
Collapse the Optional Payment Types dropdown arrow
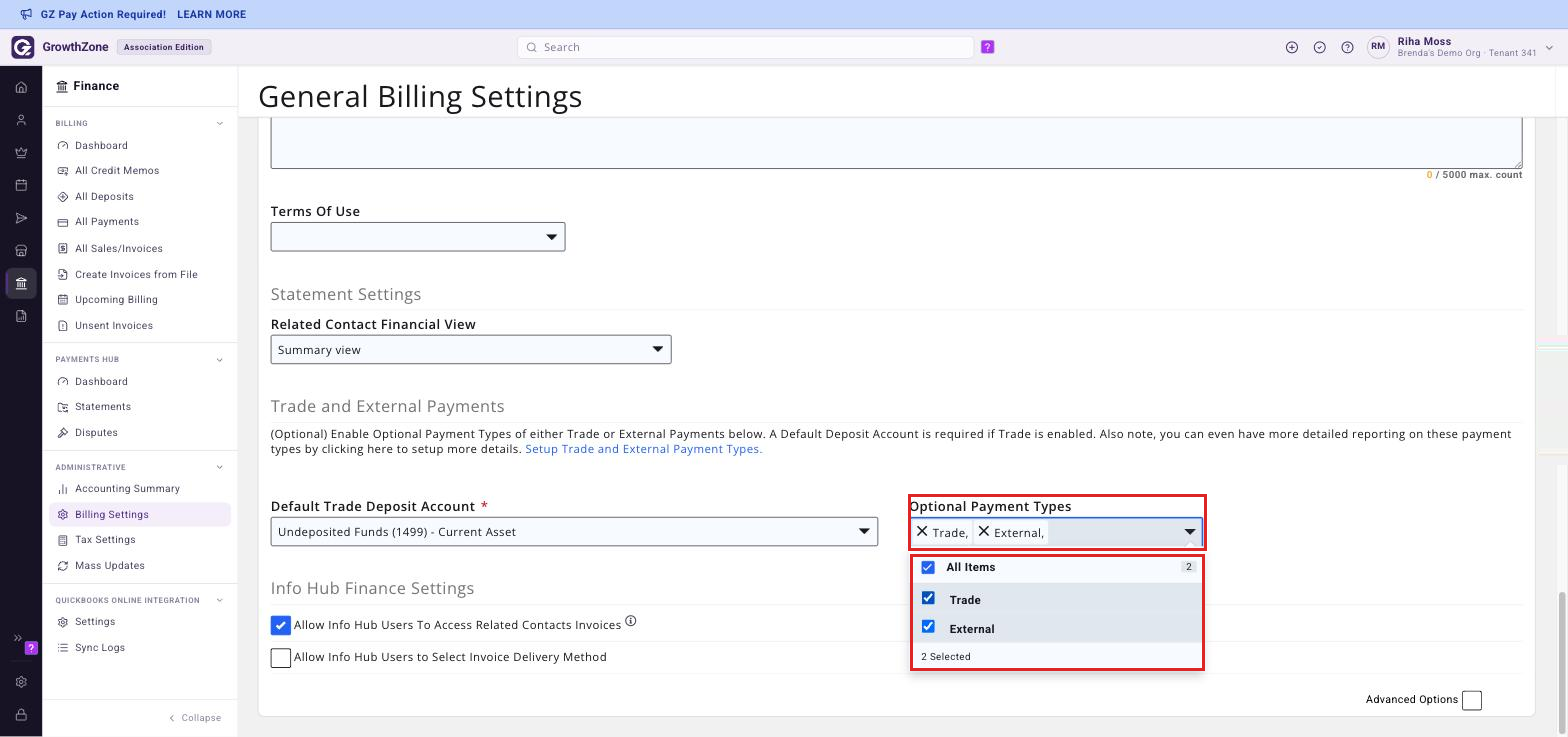point(1190,532)
